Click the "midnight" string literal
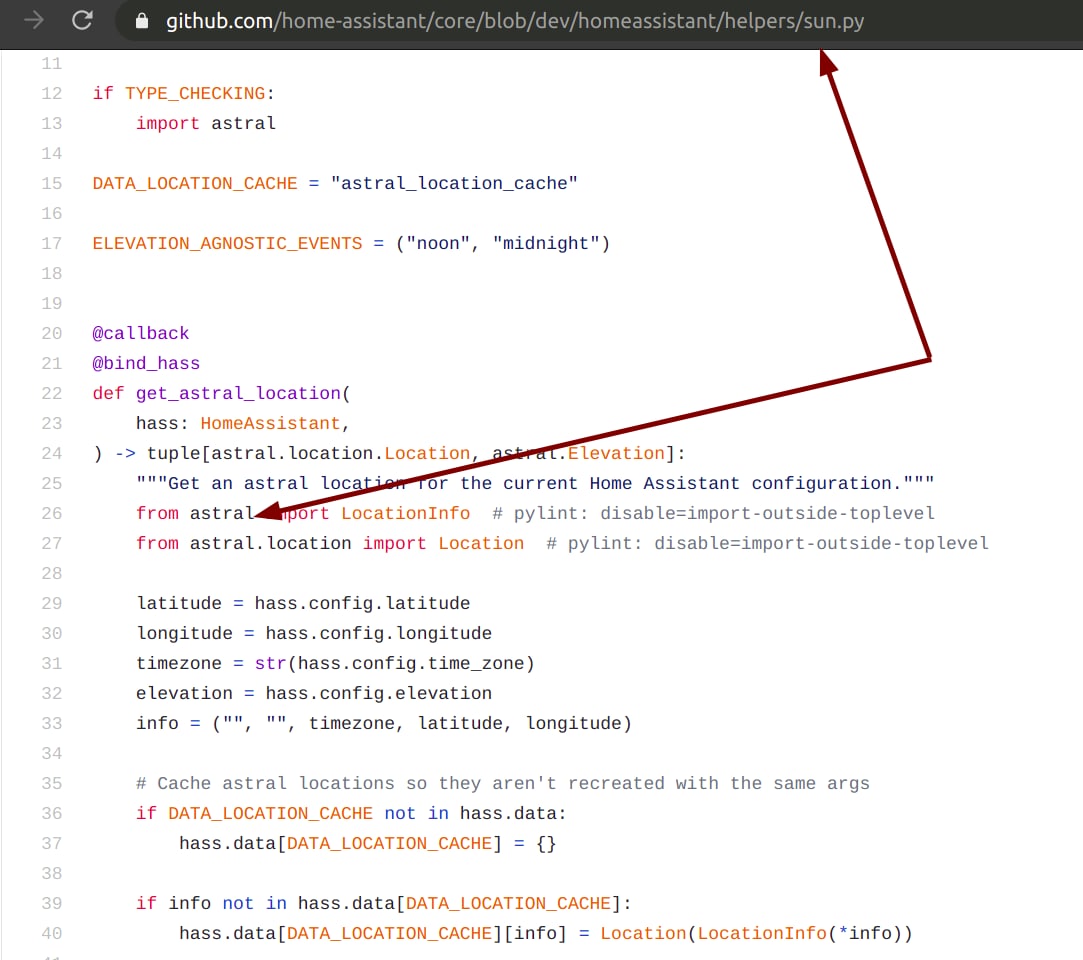The height and width of the screenshot is (960, 1083). click(x=546, y=244)
